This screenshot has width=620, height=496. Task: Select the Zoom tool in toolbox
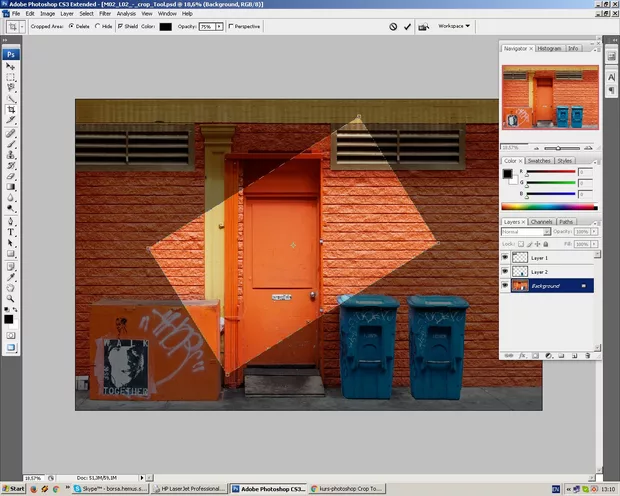tap(11, 298)
